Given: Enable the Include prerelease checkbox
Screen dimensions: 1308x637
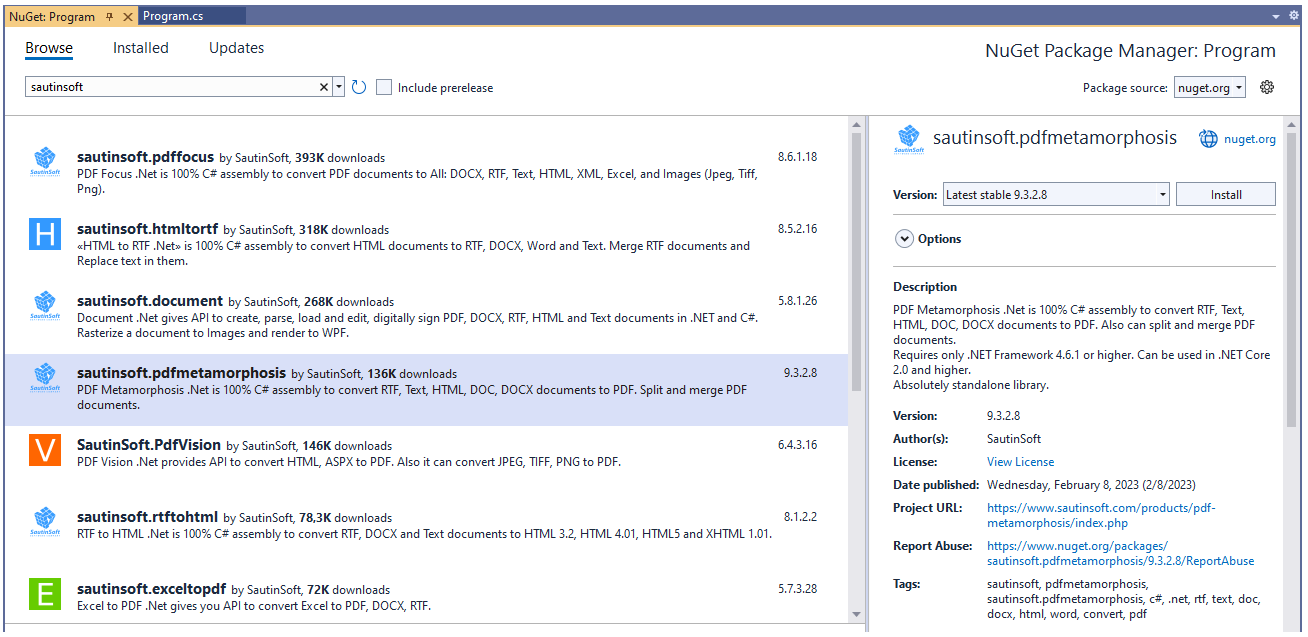Looking at the screenshot, I should (x=384, y=87).
